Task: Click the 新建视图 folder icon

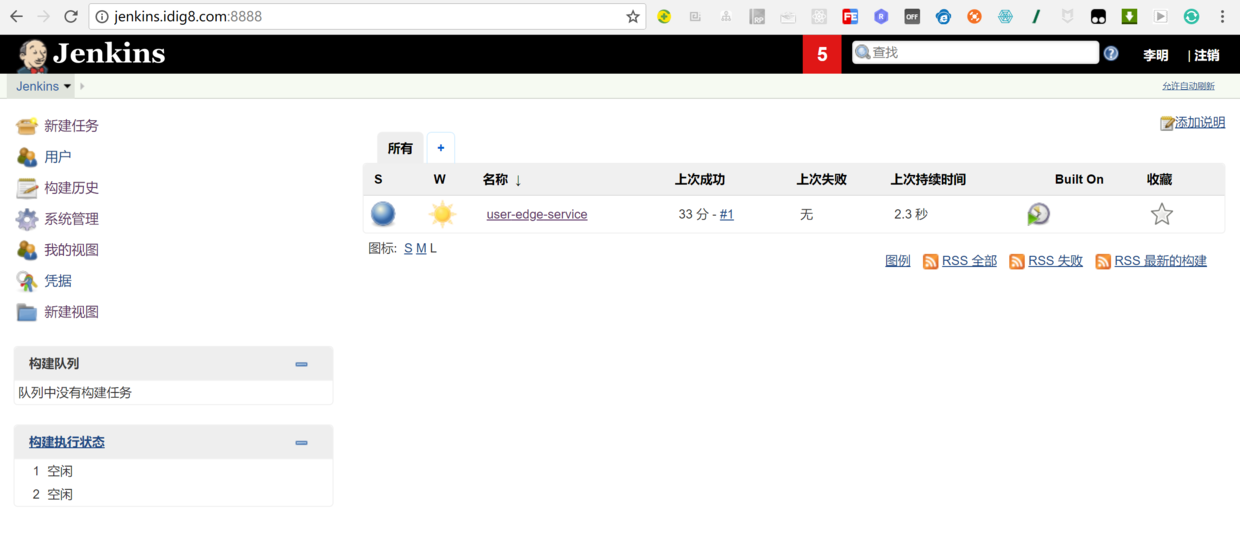Action: (27, 312)
